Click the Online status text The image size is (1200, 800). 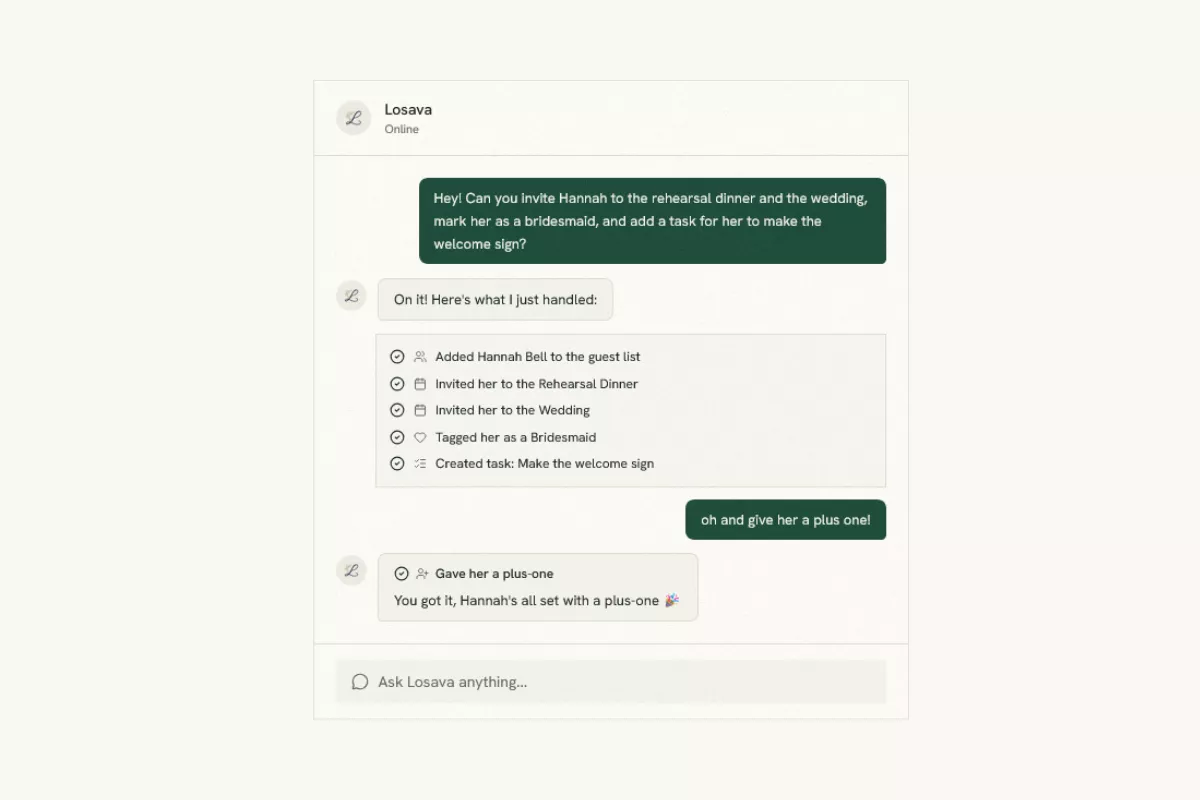coord(402,129)
